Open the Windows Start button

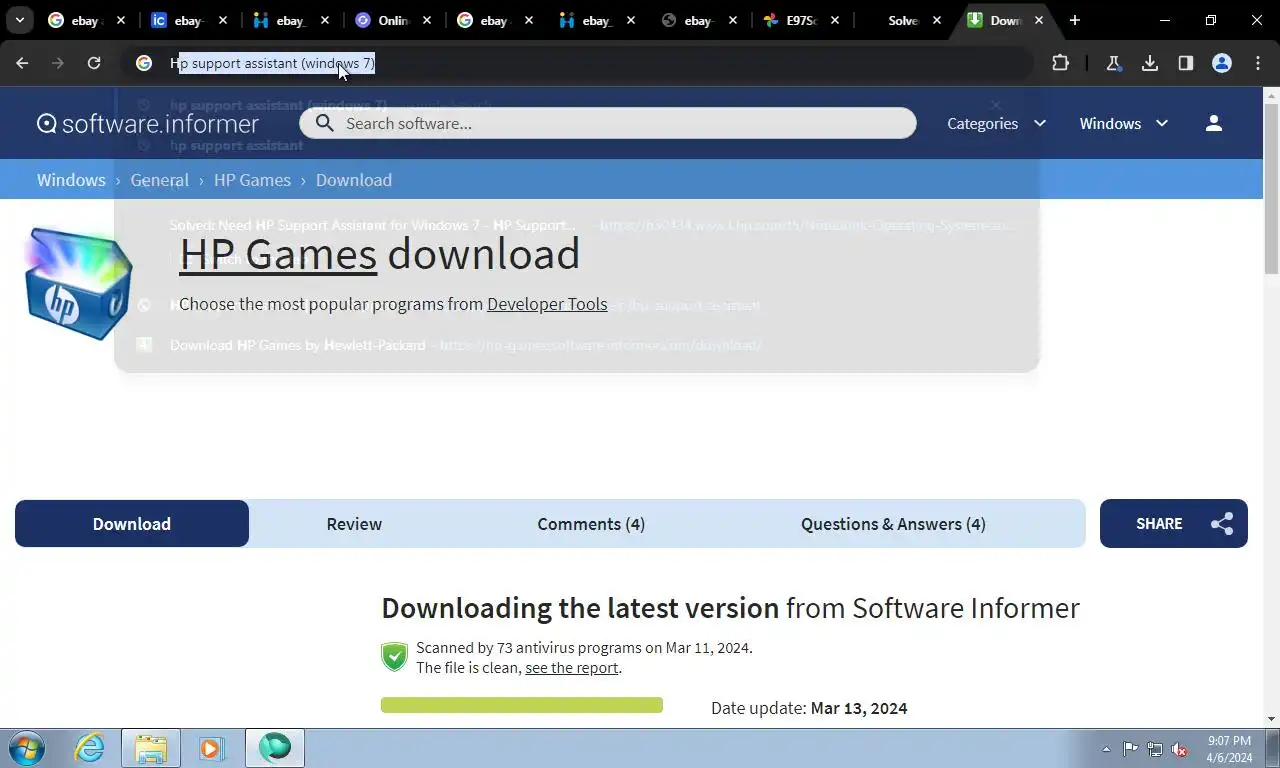(x=27, y=748)
